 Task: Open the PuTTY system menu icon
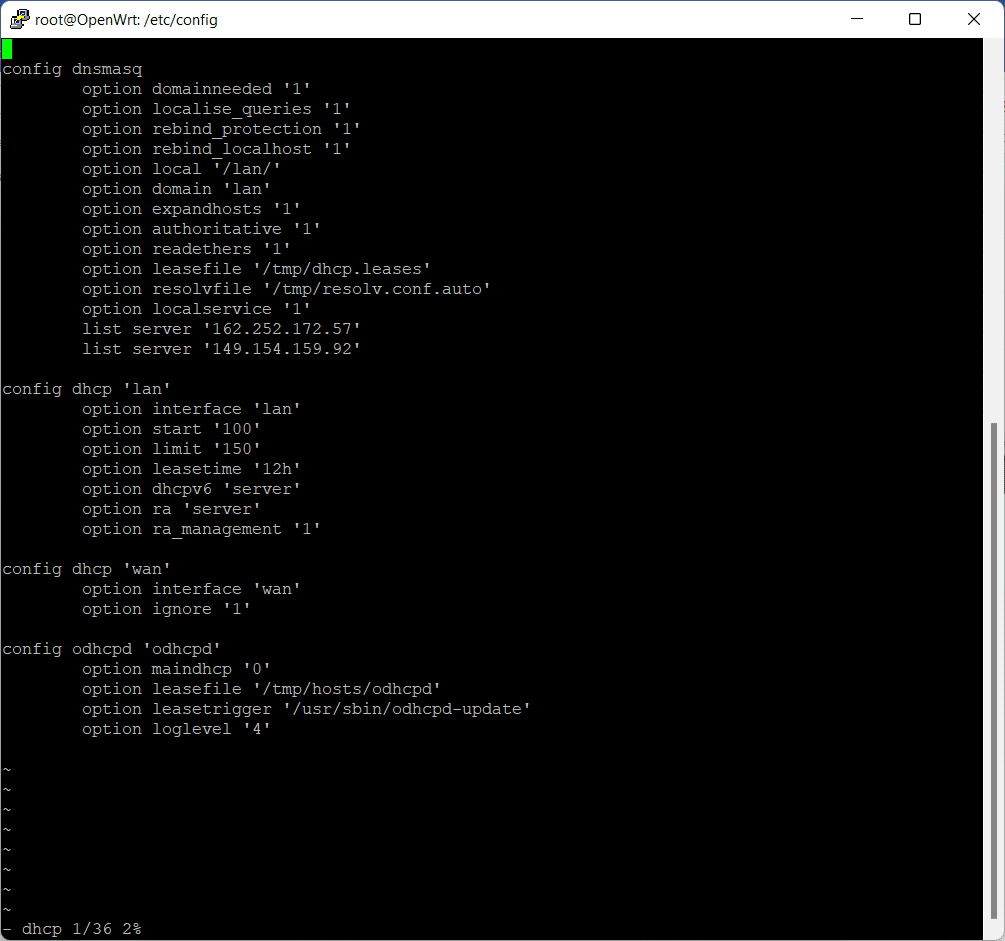(19, 19)
